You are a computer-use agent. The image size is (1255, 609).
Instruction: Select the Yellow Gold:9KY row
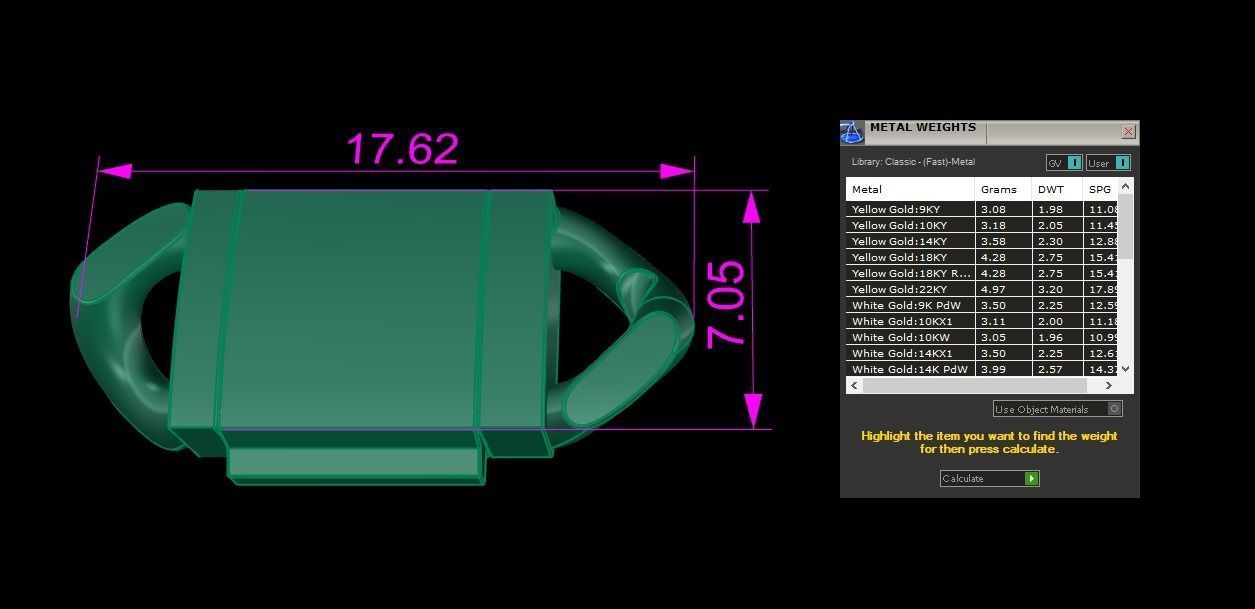click(x=982, y=209)
